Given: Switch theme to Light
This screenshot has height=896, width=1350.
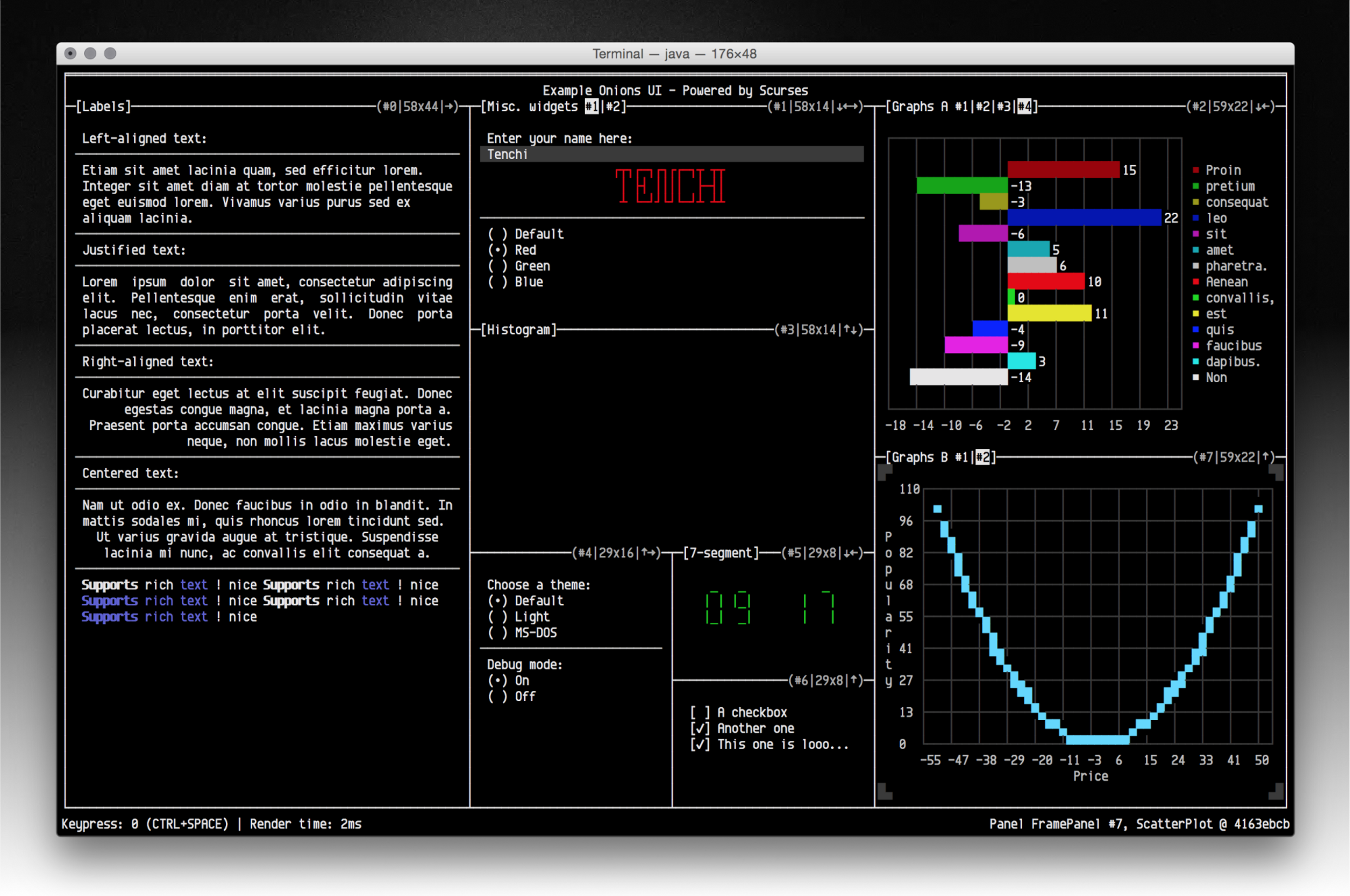Looking at the screenshot, I should coord(519,617).
